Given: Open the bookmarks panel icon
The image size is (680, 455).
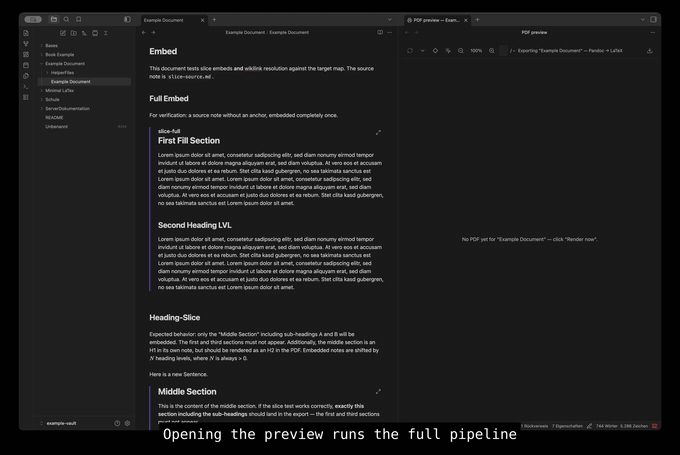Looking at the screenshot, I should coord(78,20).
